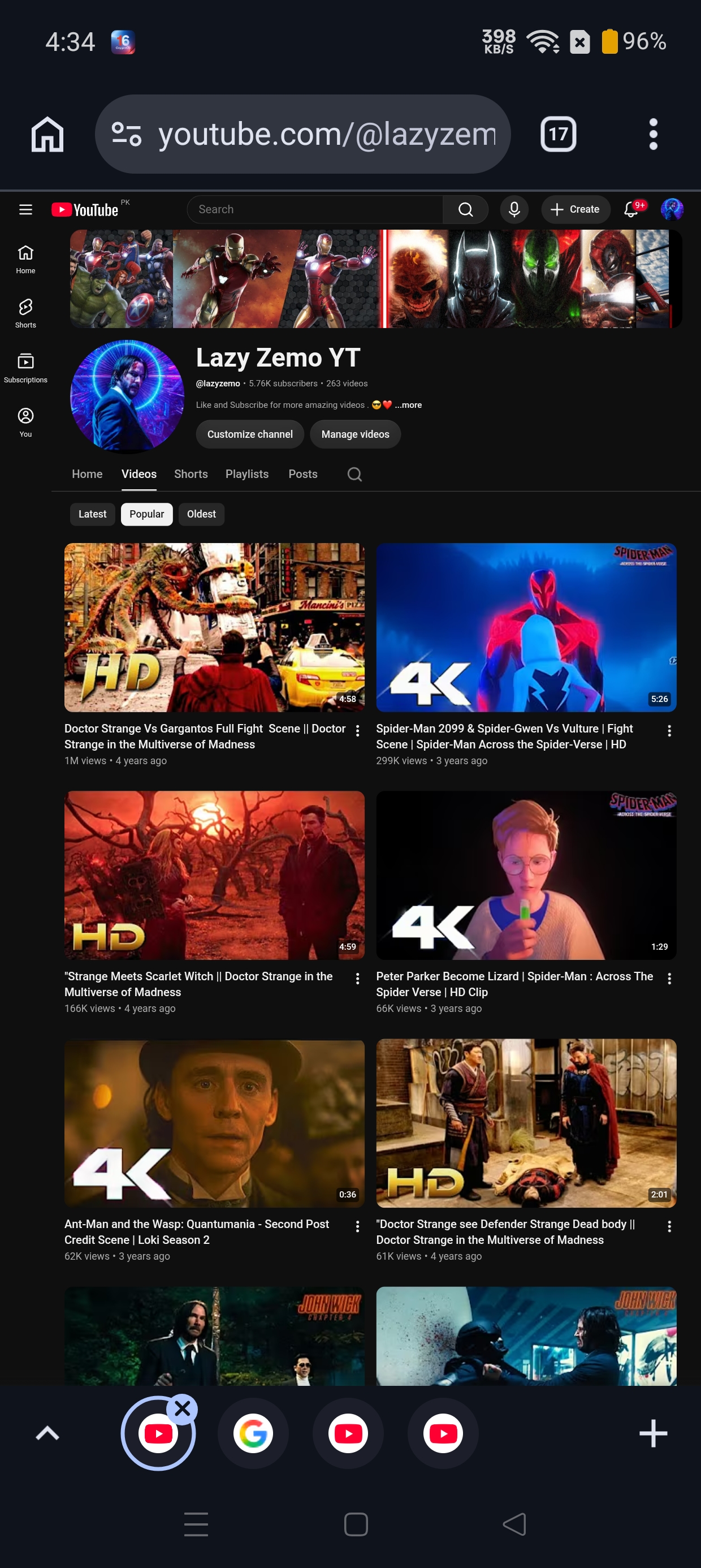The image size is (701, 1568).
Task: Switch to the channel Shorts tab
Action: click(x=191, y=473)
